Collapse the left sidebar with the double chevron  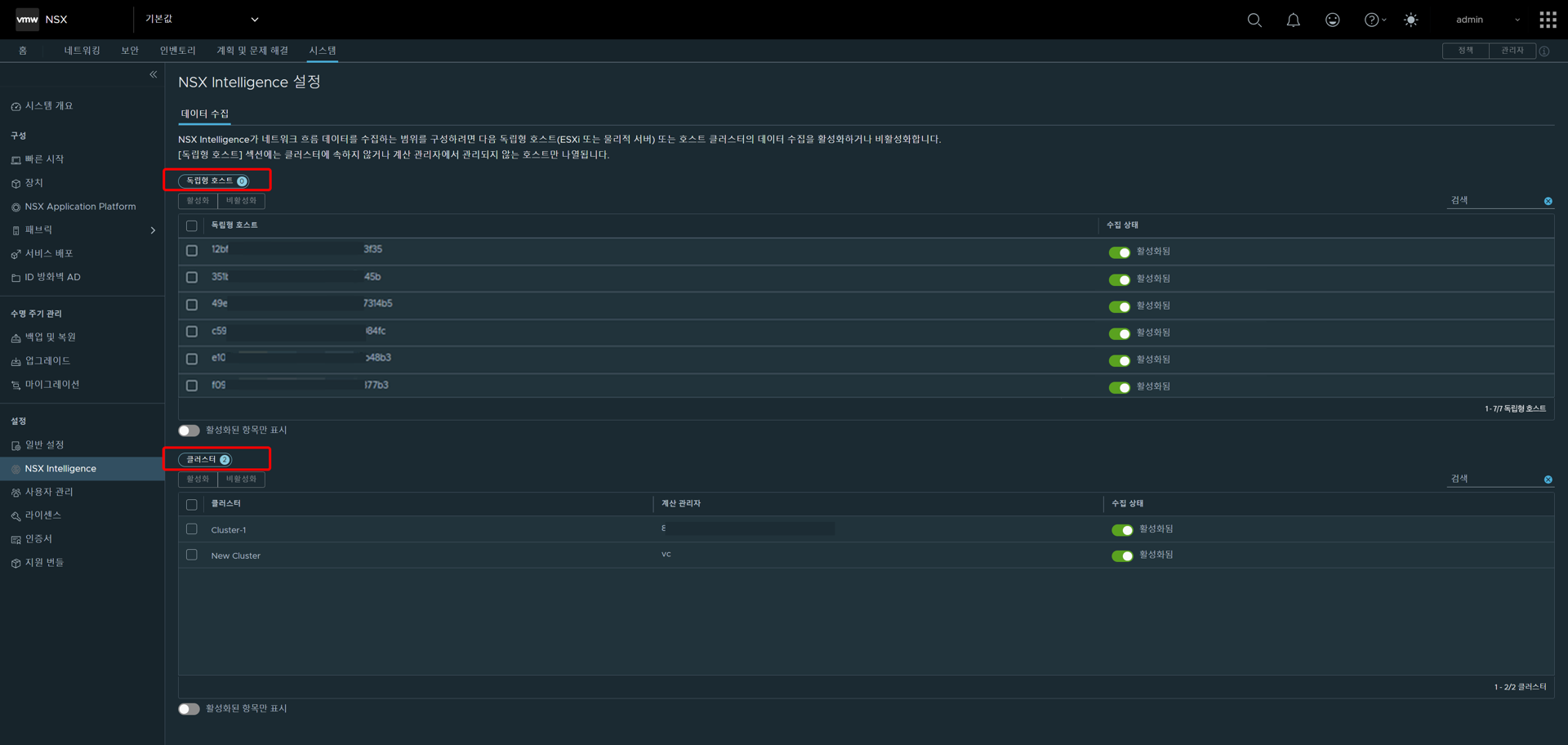click(x=153, y=74)
